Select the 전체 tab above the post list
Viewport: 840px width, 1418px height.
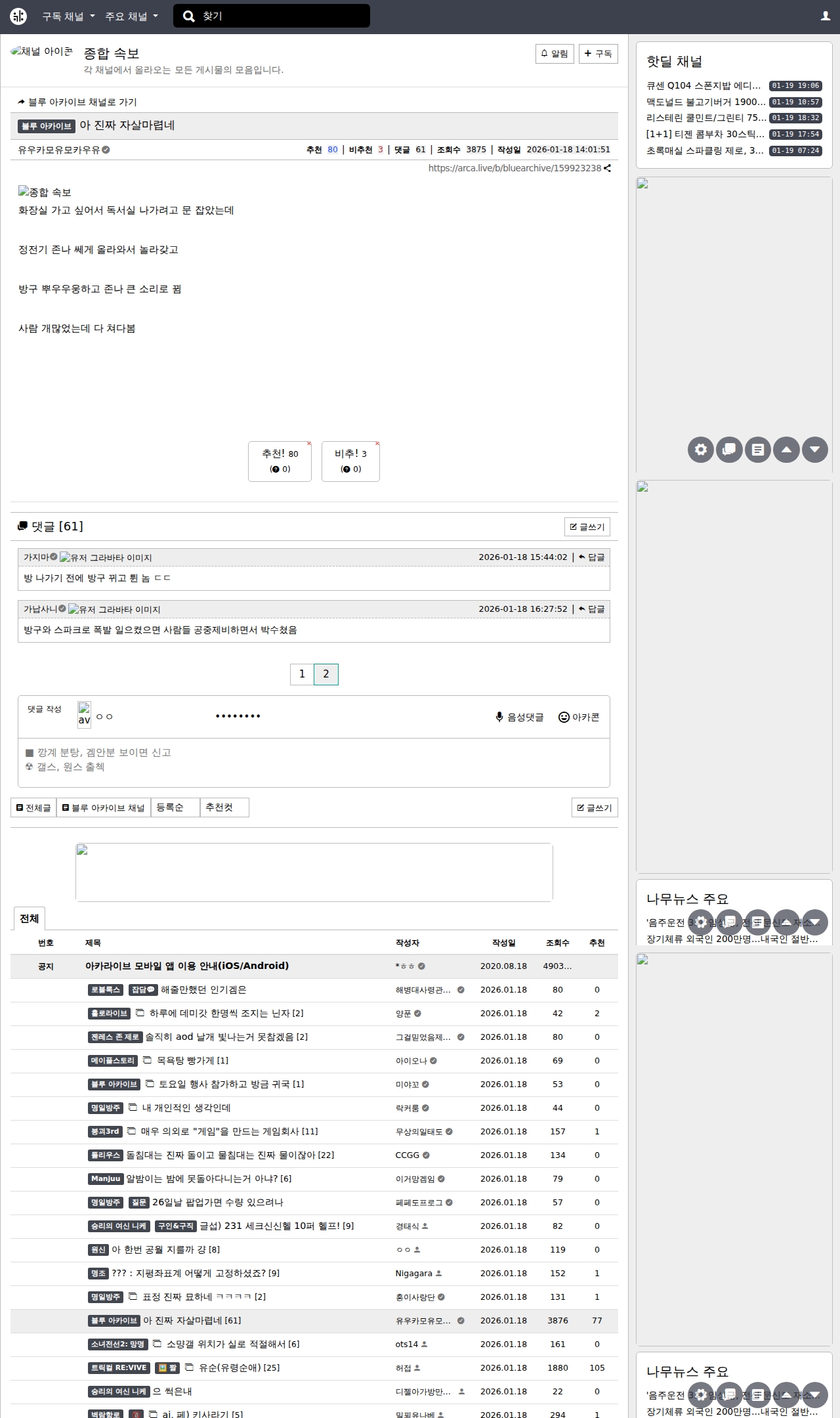pos(29,918)
